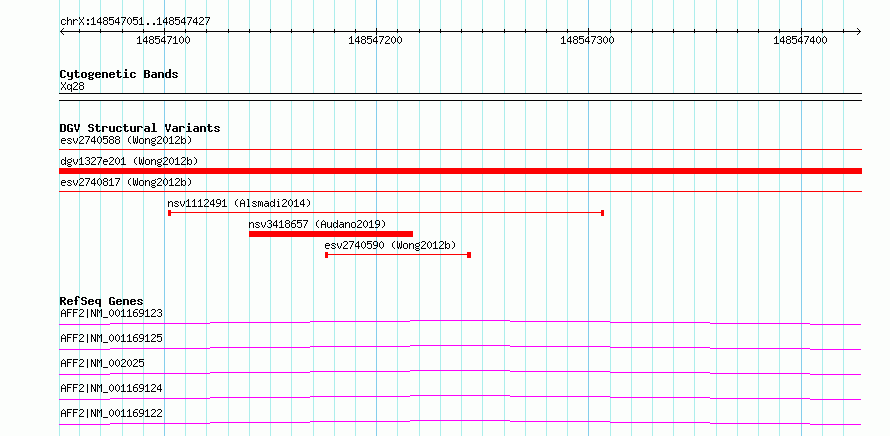Viewport: 890px width, 436px height.
Task: Click the magenta line for AFF2|NM_001169124
Action: coord(461,397)
